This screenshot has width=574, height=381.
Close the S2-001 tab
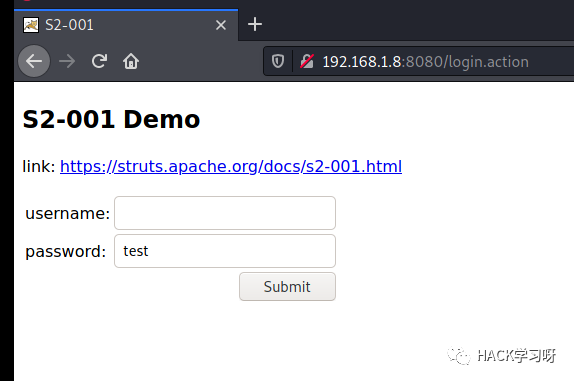(x=221, y=25)
